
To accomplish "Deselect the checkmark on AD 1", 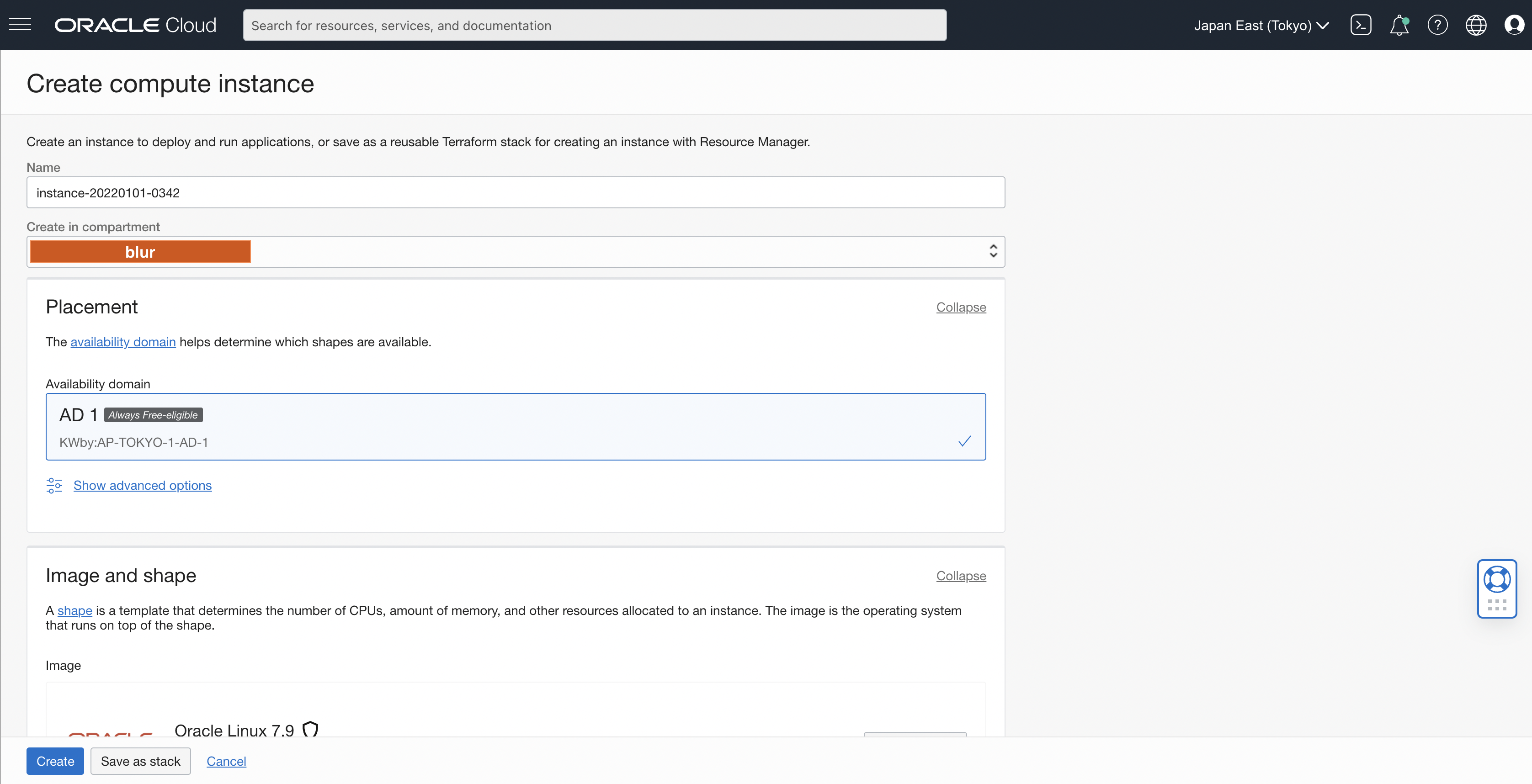I will [x=964, y=441].
